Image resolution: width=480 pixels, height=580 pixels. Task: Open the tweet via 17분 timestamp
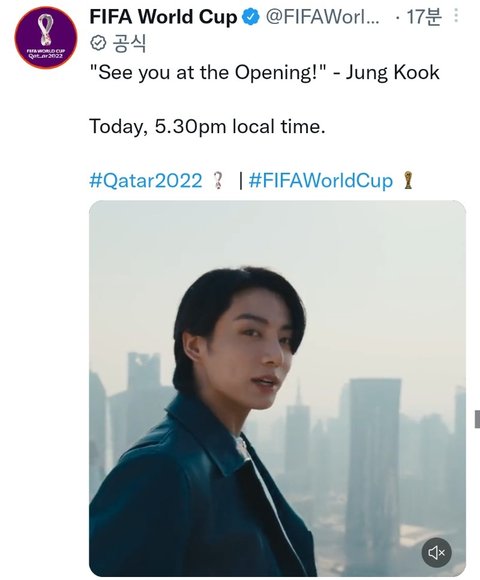point(423,17)
